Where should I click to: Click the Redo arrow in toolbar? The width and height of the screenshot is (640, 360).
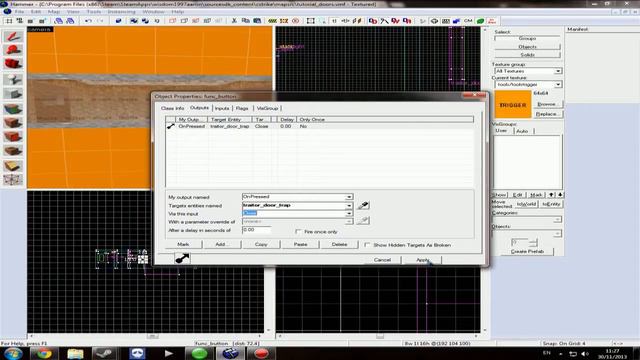pos(100,21)
